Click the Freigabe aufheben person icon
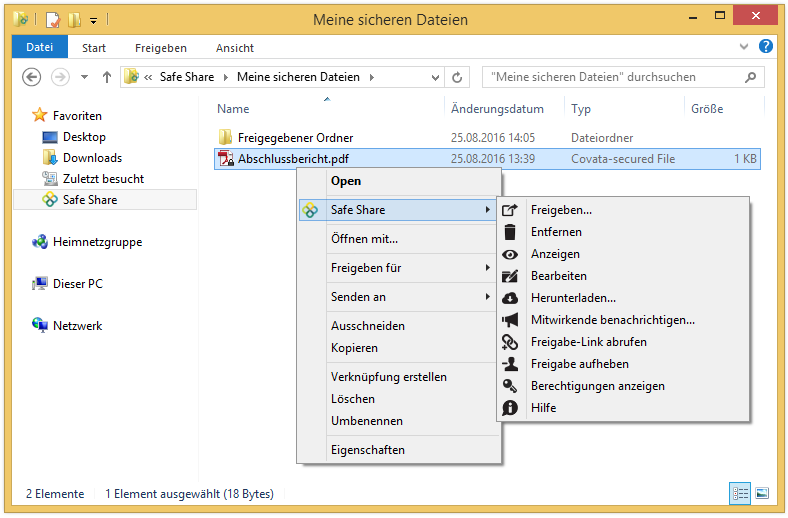The width and height of the screenshot is (788, 518). point(510,364)
